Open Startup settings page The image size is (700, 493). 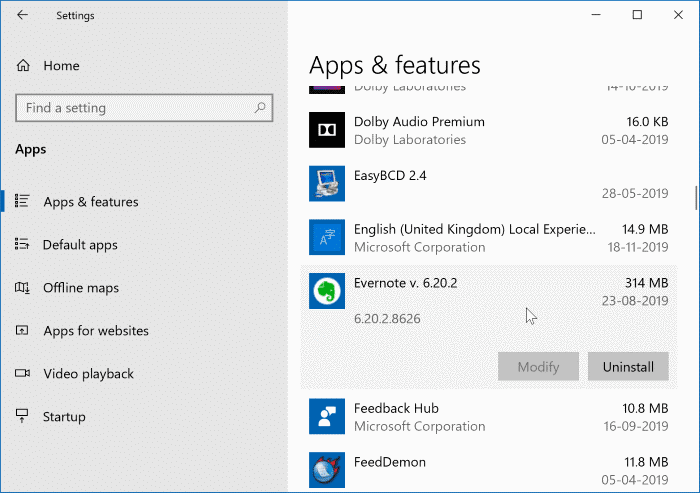click(x=64, y=417)
